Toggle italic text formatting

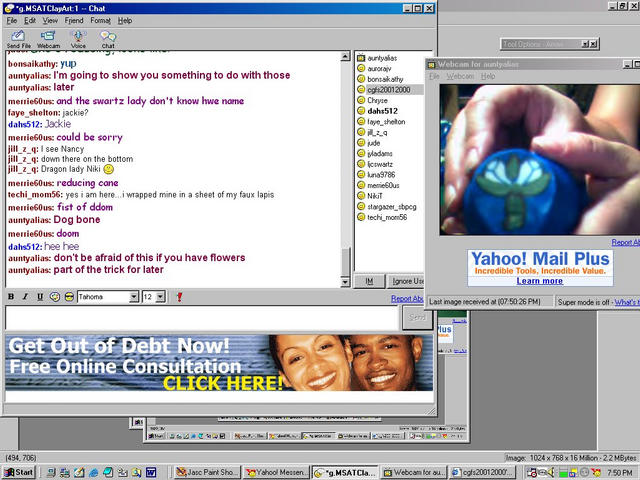(25, 297)
